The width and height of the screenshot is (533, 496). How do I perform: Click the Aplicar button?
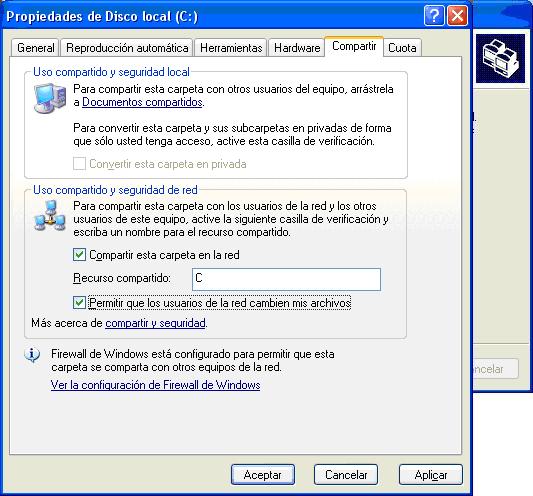point(431,475)
